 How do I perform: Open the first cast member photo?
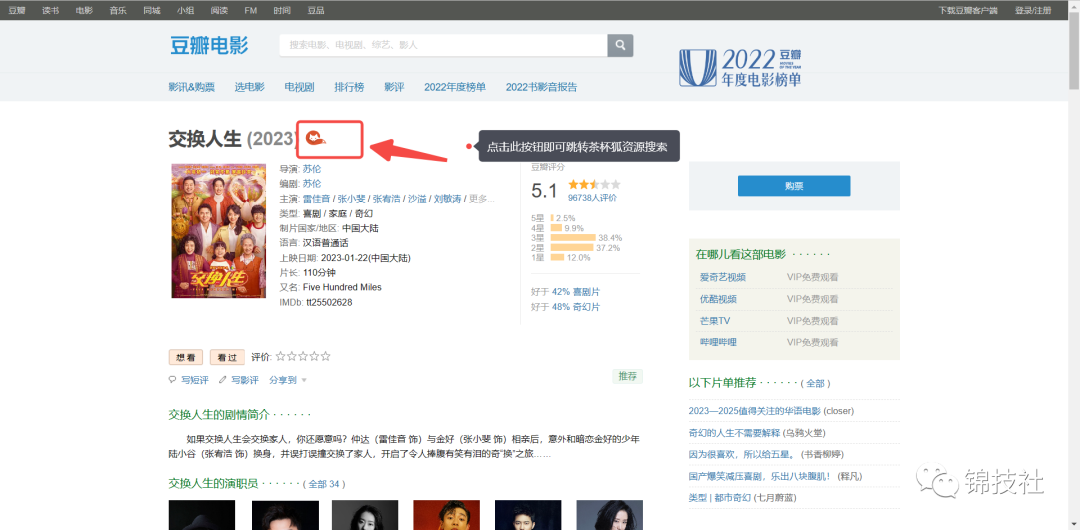[202, 515]
